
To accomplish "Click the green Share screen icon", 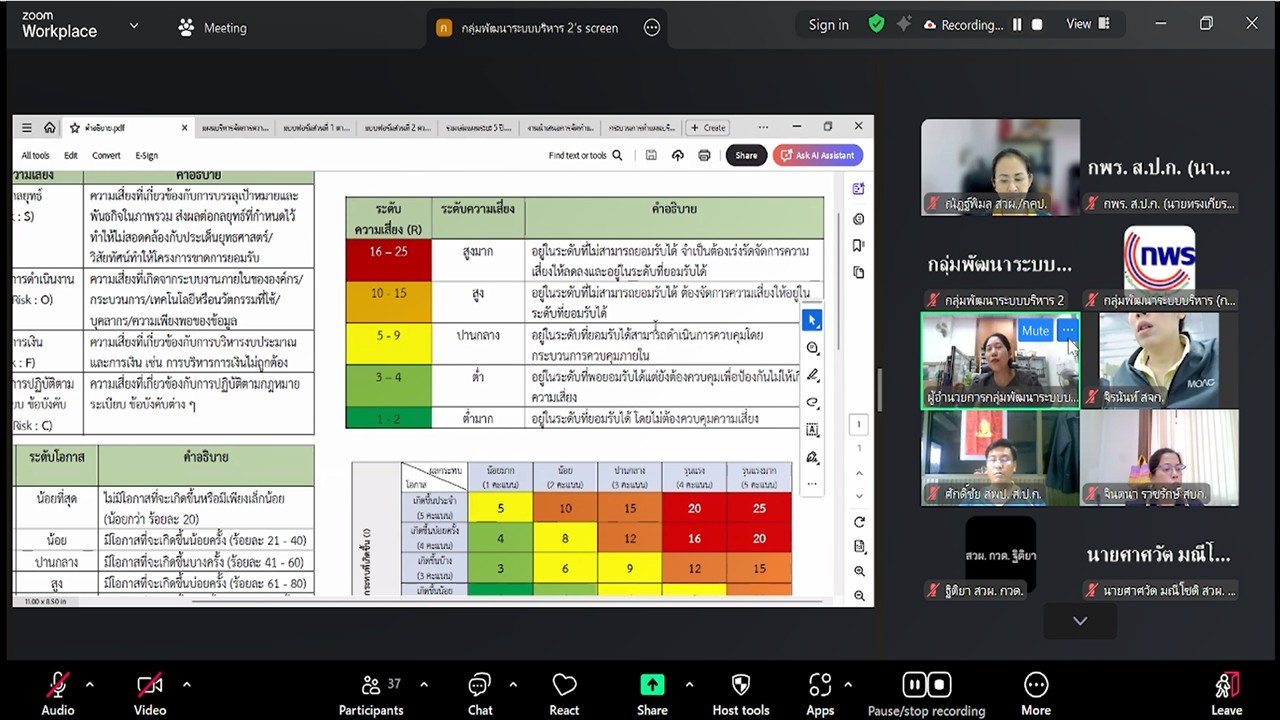I will (x=652, y=686).
